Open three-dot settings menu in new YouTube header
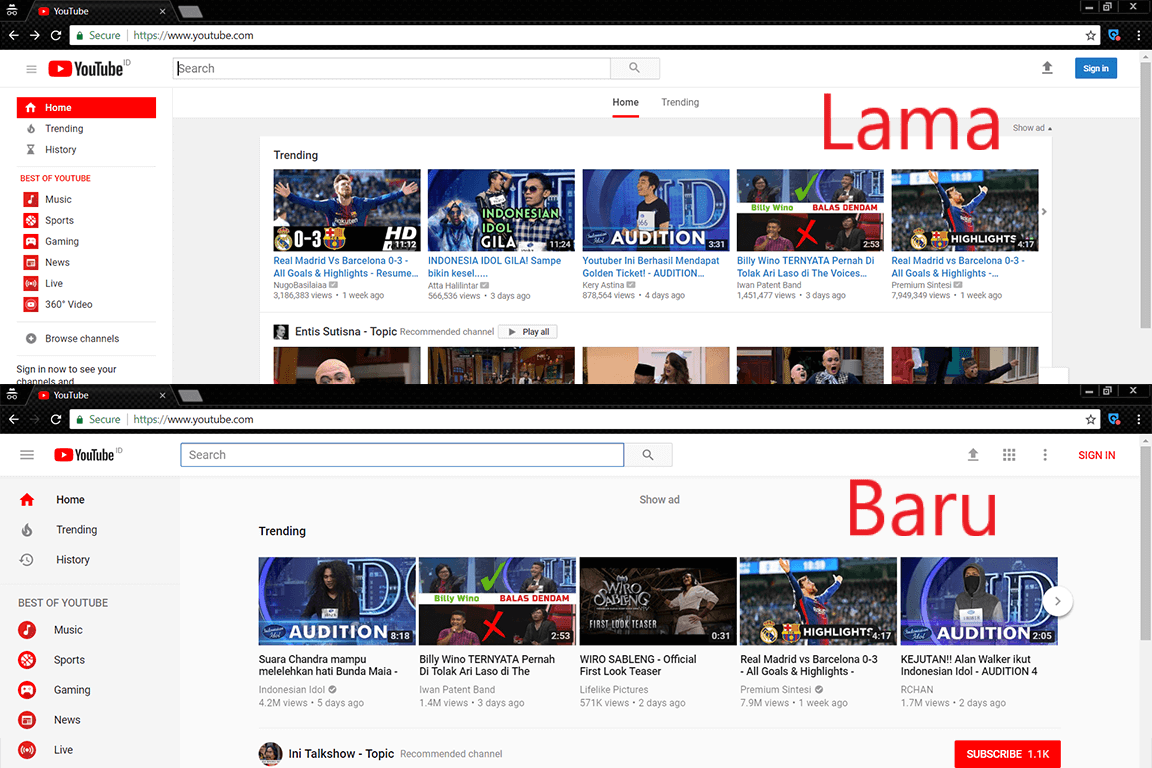The height and width of the screenshot is (768, 1152). coord(1045,455)
